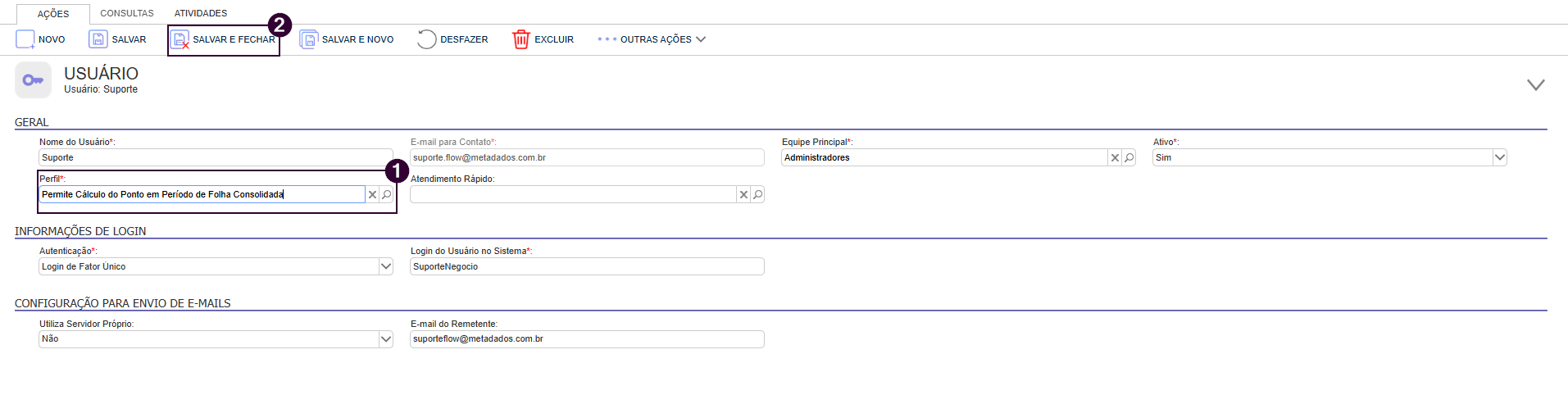
Task: Open Utiliza Servidor Próprio dropdown
Action: tap(386, 338)
